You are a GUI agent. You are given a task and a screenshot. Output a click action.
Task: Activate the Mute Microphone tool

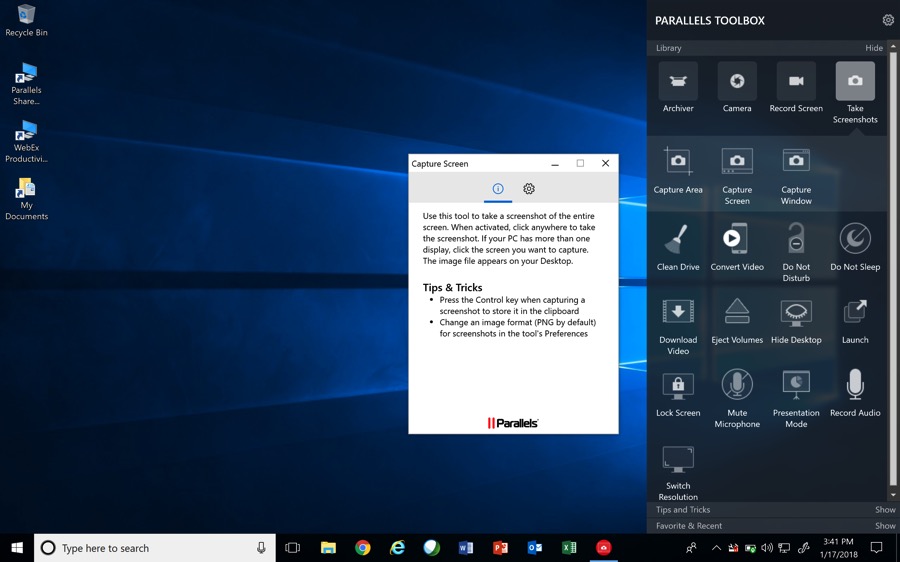737,399
